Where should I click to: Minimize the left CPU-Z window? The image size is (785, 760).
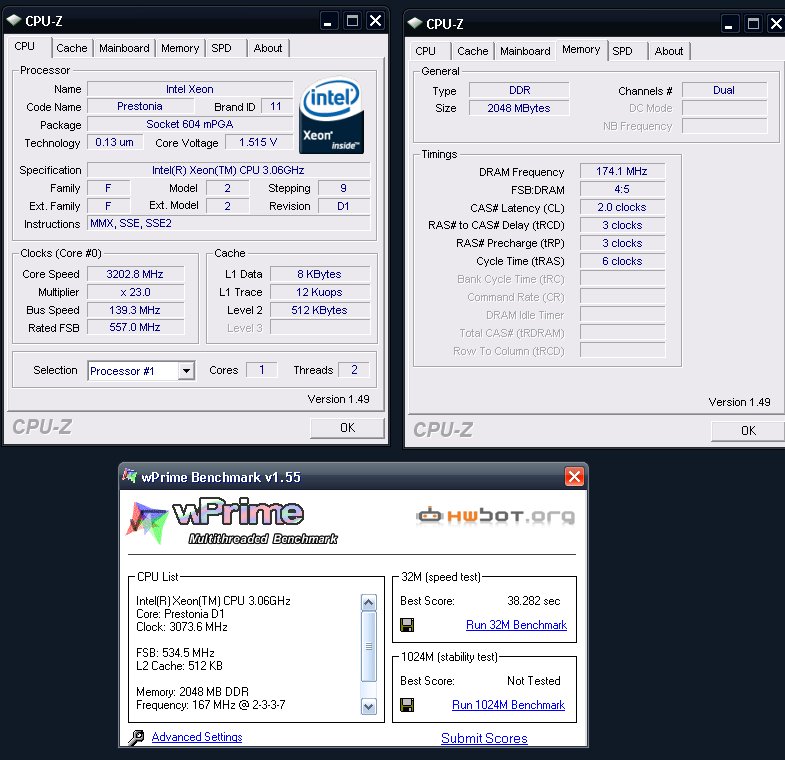point(328,21)
